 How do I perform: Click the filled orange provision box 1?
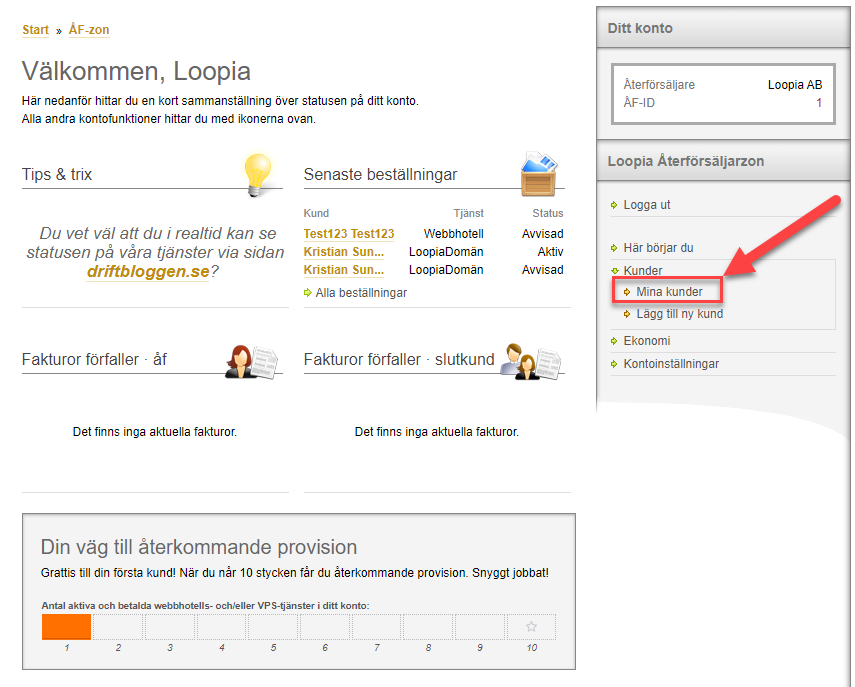[x=67, y=627]
